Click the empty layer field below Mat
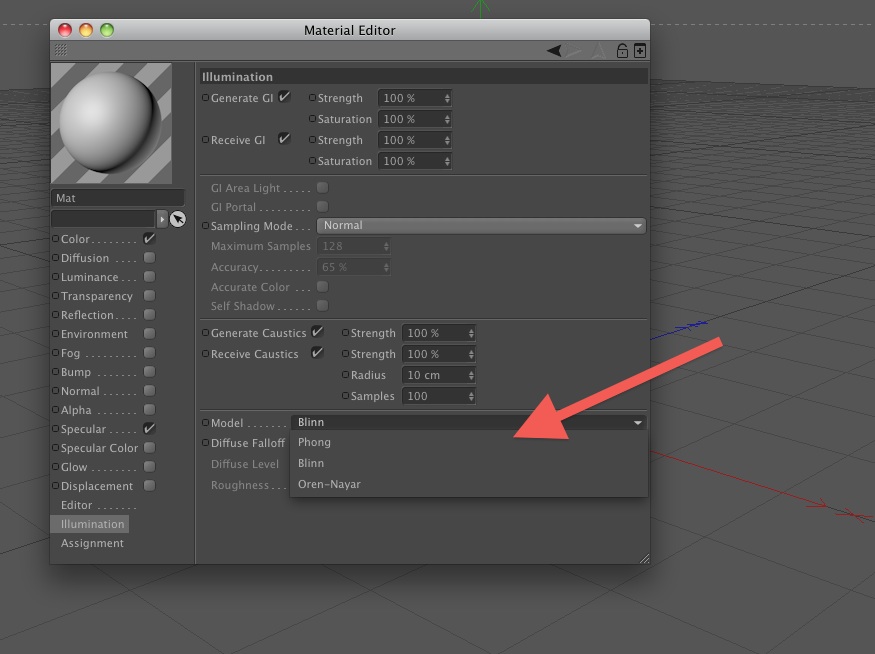Viewport: 875px width, 654px height. pos(103,219)
